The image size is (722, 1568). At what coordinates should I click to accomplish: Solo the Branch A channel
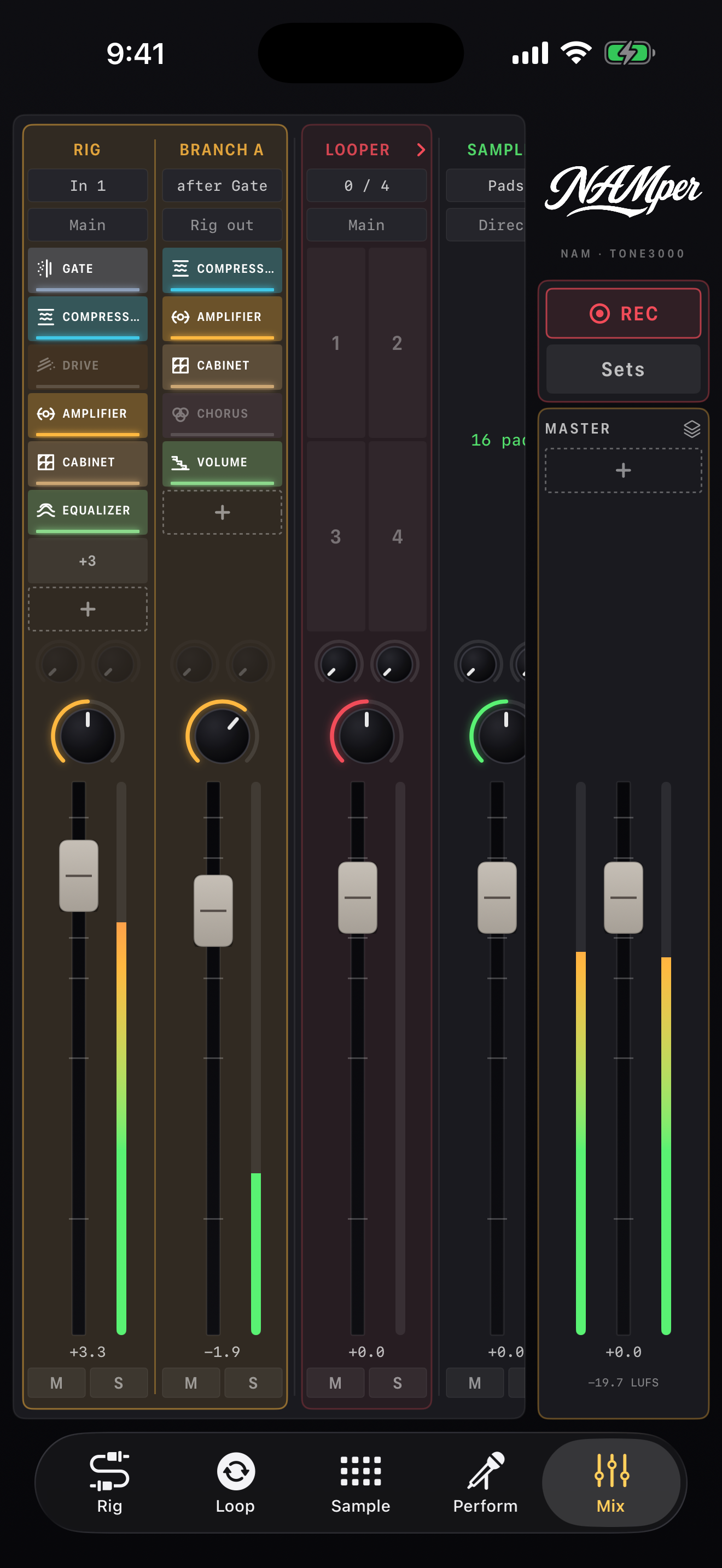[253, 1383]
